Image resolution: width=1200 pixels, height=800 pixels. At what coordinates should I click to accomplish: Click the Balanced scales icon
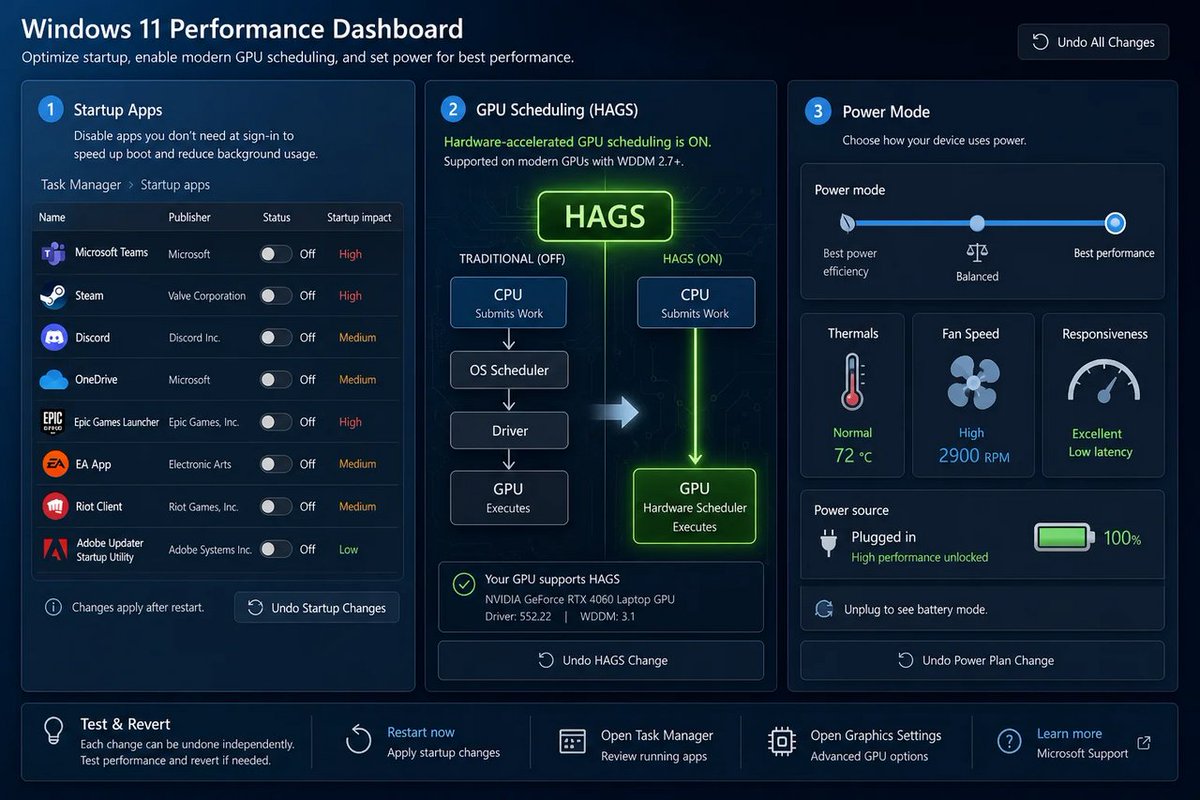click(977, 251)
